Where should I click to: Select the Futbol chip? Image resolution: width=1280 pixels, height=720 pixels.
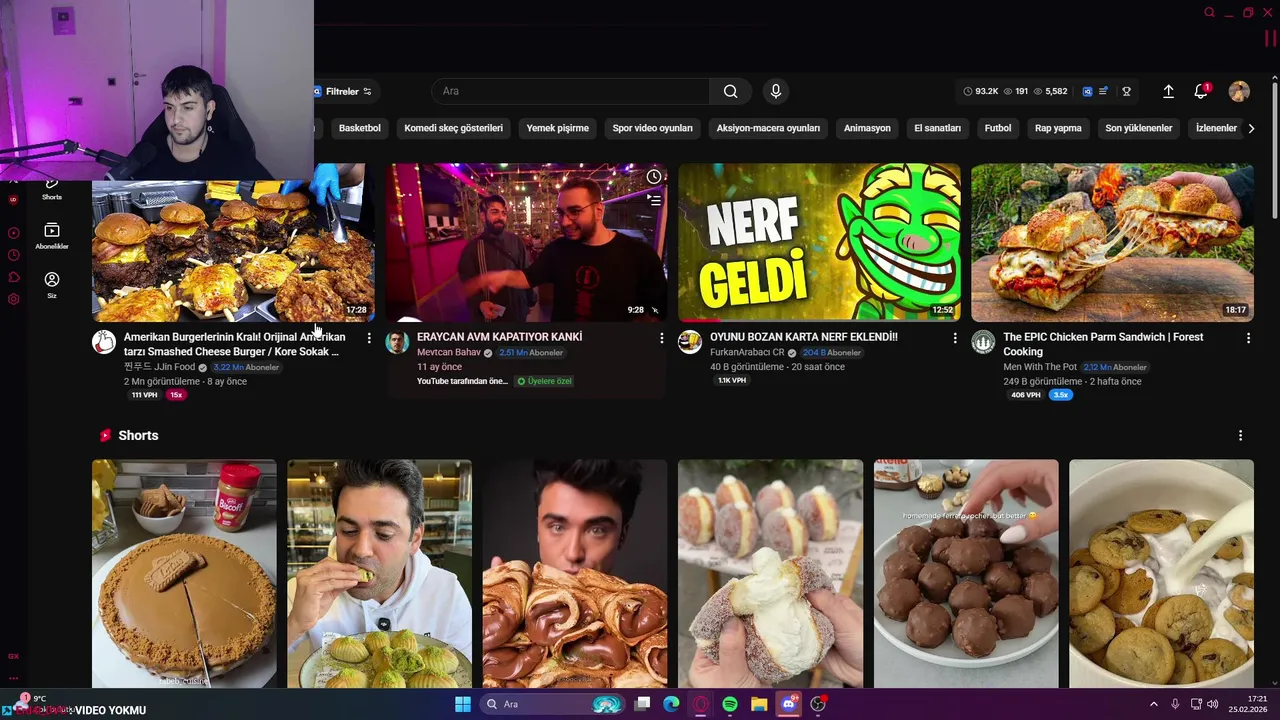click(x=998, y=128)
